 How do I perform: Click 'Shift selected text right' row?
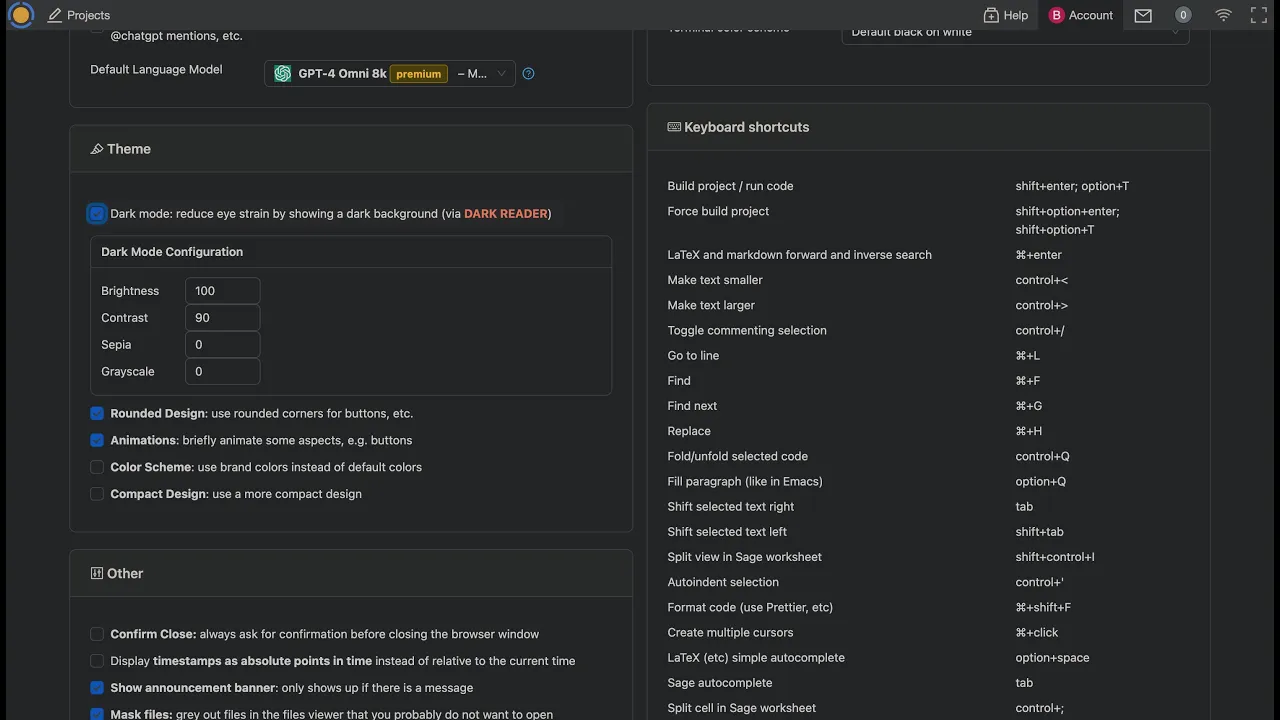point(928,507)
